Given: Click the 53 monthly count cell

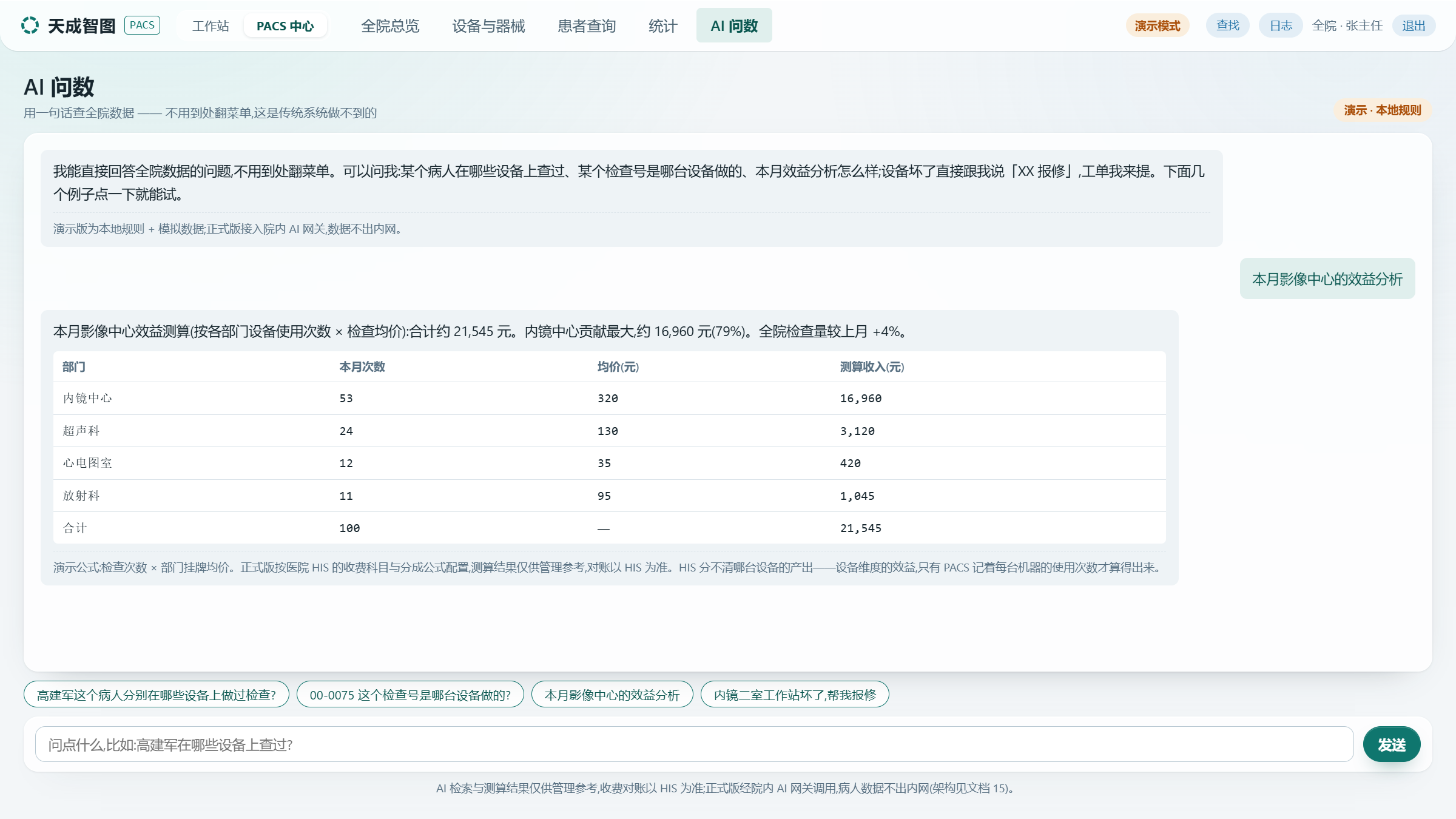Looking at the screenshot, I should pos(346,399).
